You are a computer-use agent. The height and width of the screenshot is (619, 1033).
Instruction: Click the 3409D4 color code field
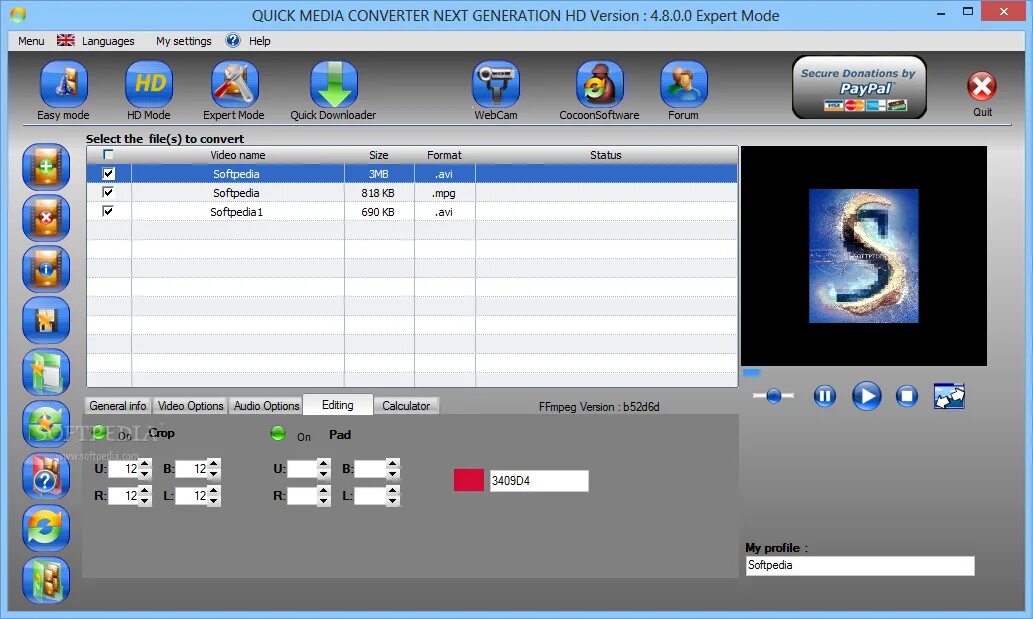pyautogui.click(x=539, y=481)
